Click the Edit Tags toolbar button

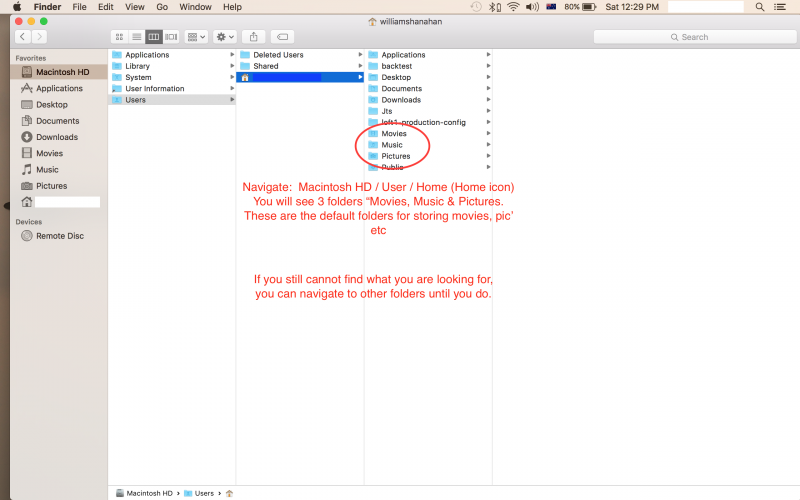pos(282,37)
